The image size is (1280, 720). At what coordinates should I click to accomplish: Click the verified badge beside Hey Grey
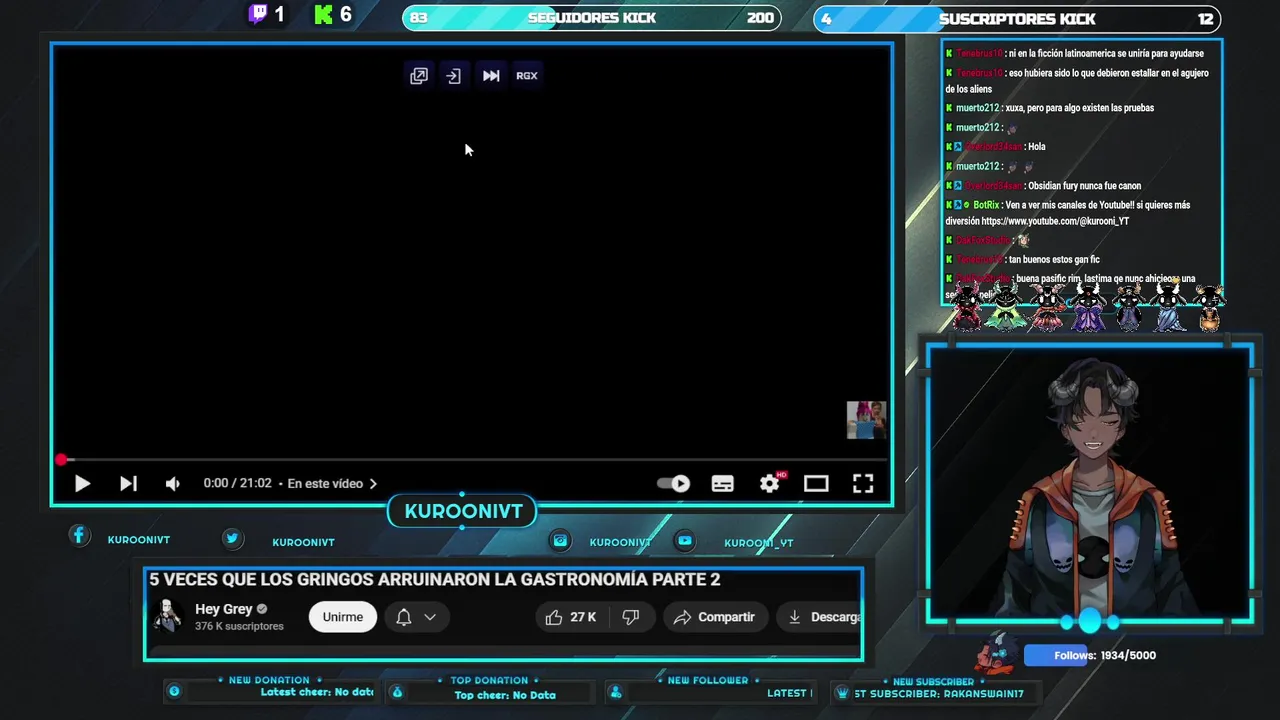click(x=262, y=609)
